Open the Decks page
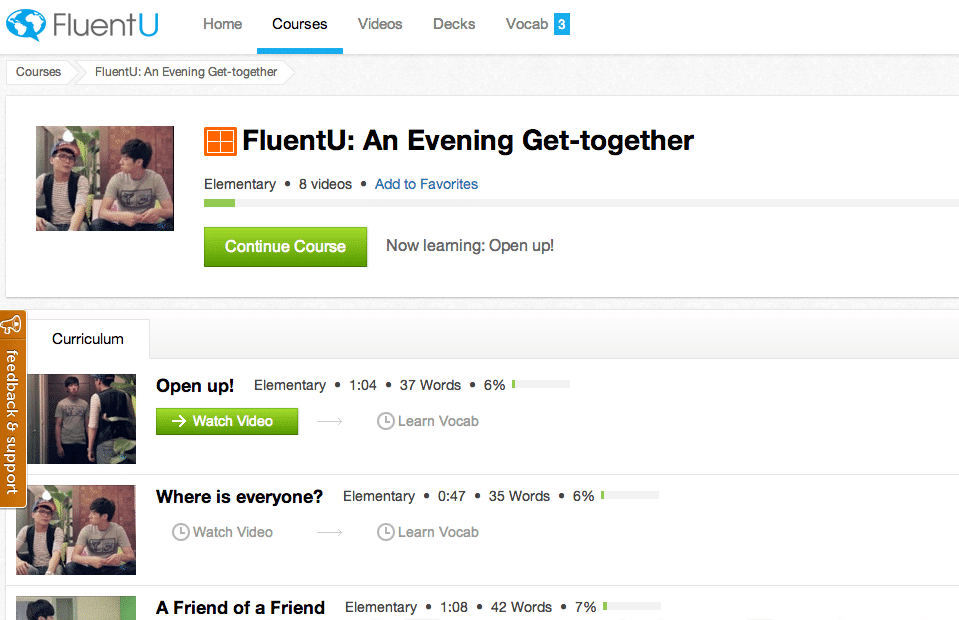 pyautogui.click(x=454, y=24)
